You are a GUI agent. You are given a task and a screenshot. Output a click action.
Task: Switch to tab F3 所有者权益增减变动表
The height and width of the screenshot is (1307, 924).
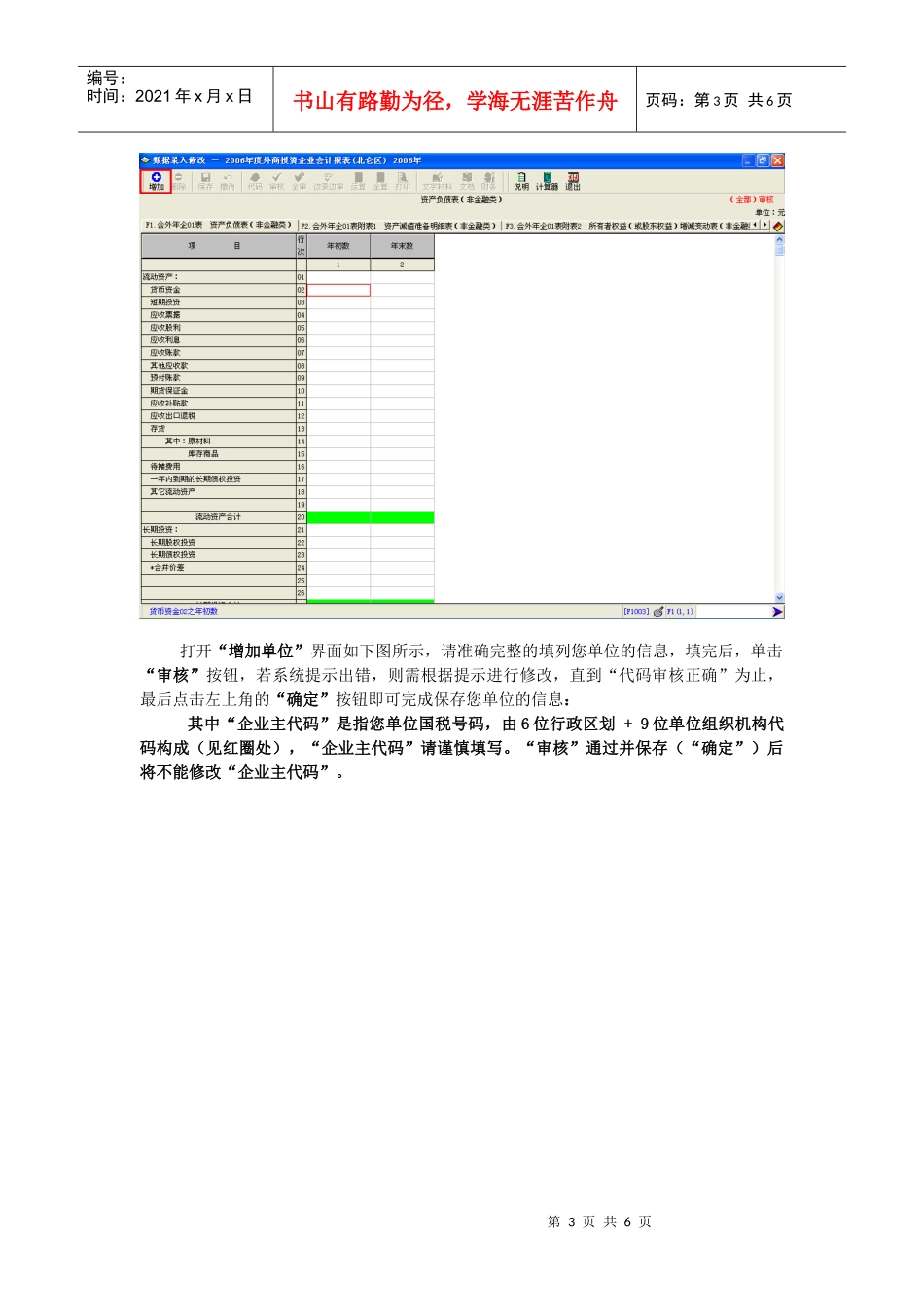coord(627,225)
